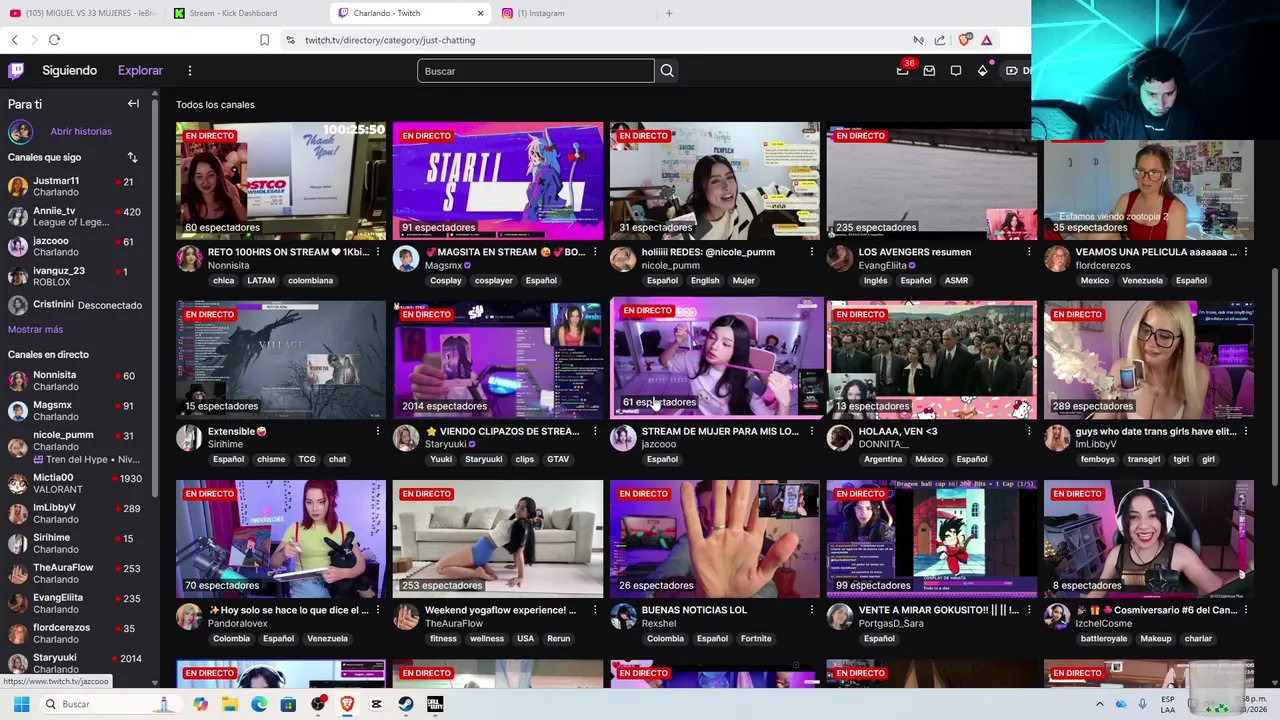Click Abrir historias link
1280x720 pixels.
coord(81,131)
